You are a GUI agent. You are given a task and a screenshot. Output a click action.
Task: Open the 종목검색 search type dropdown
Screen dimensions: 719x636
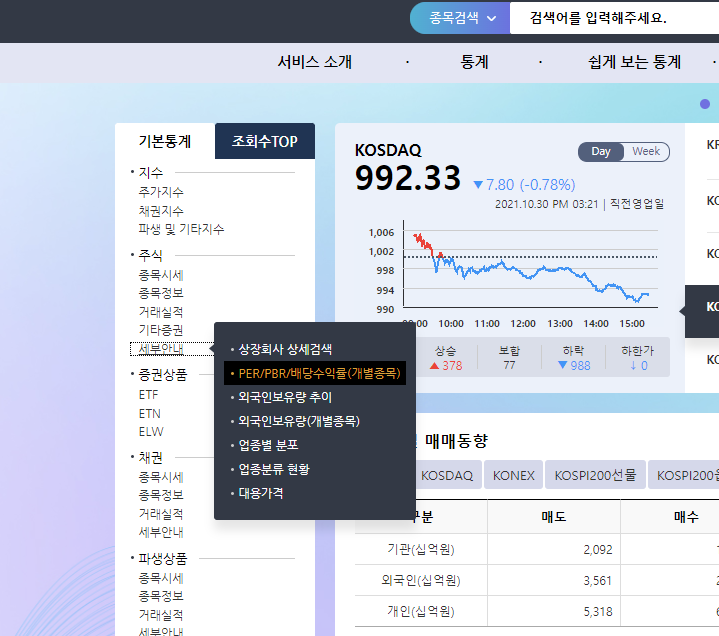tap(460, 18)
